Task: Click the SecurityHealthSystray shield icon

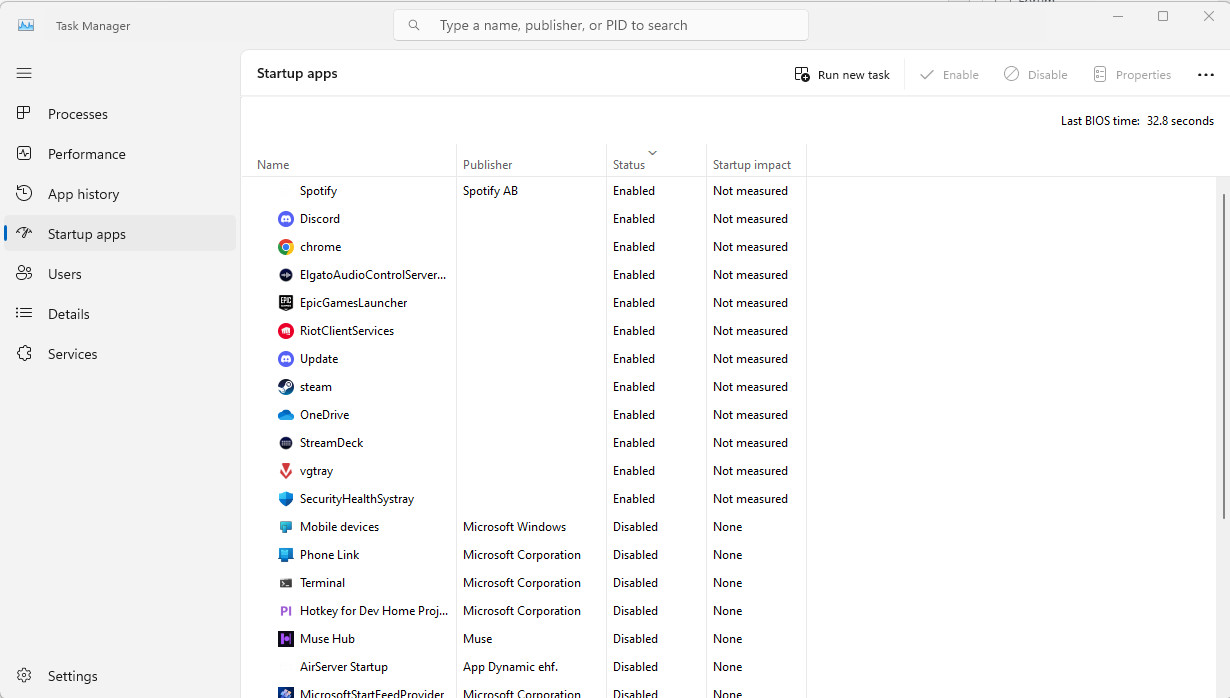Action: tap(286, 499)
